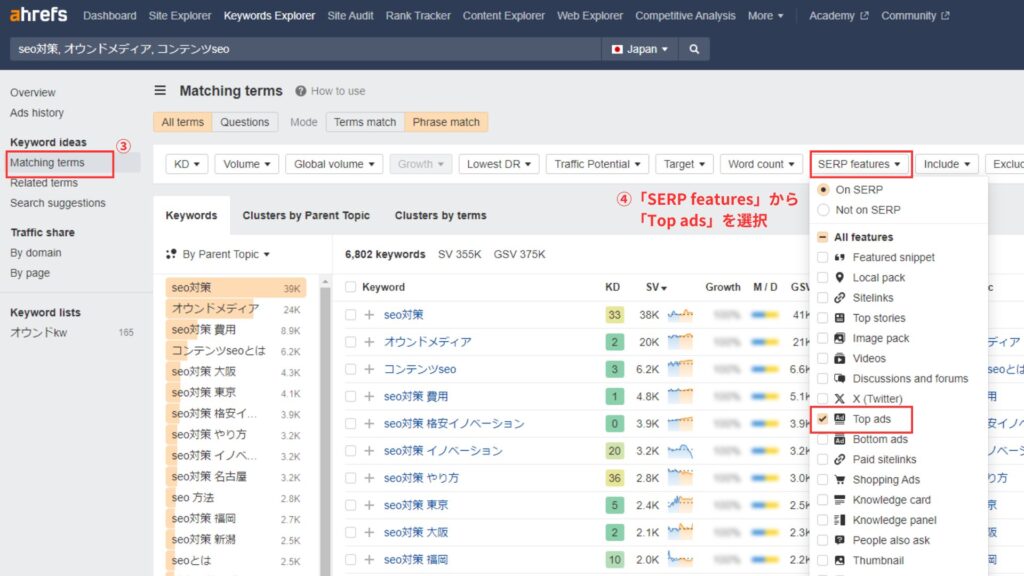Open the Word count filter dropdown
1024x576 pixels.
tap(761, 164)
